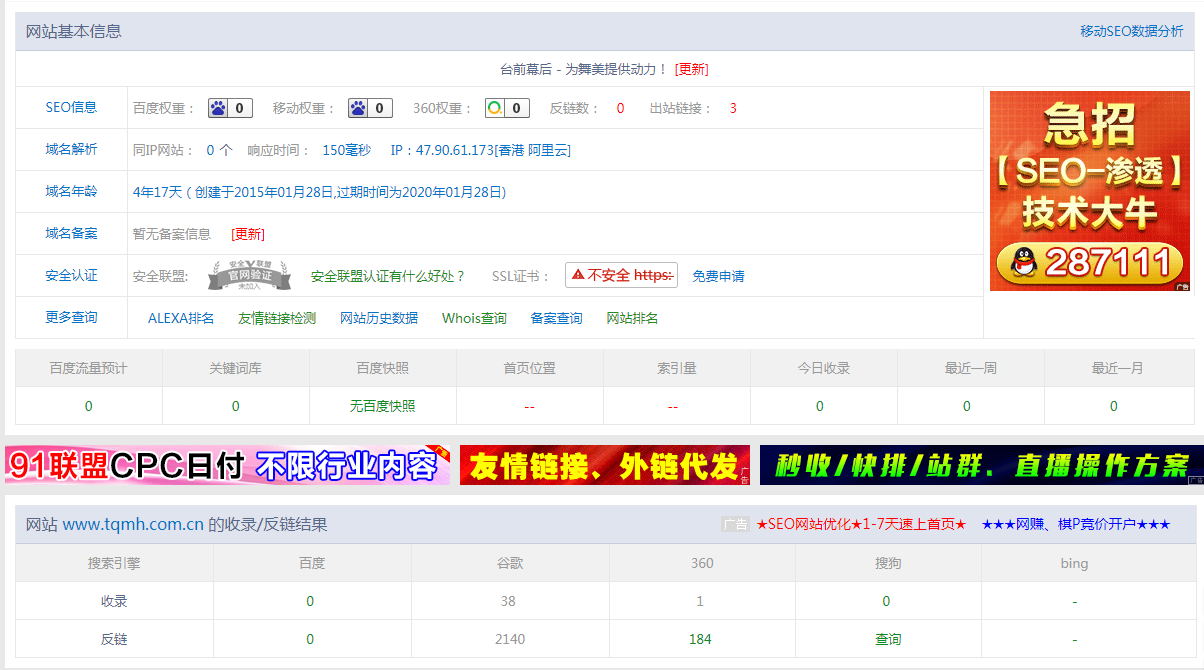1204x670 pixels.
Task: Open Whois查询 link
Action: point(474,318)
